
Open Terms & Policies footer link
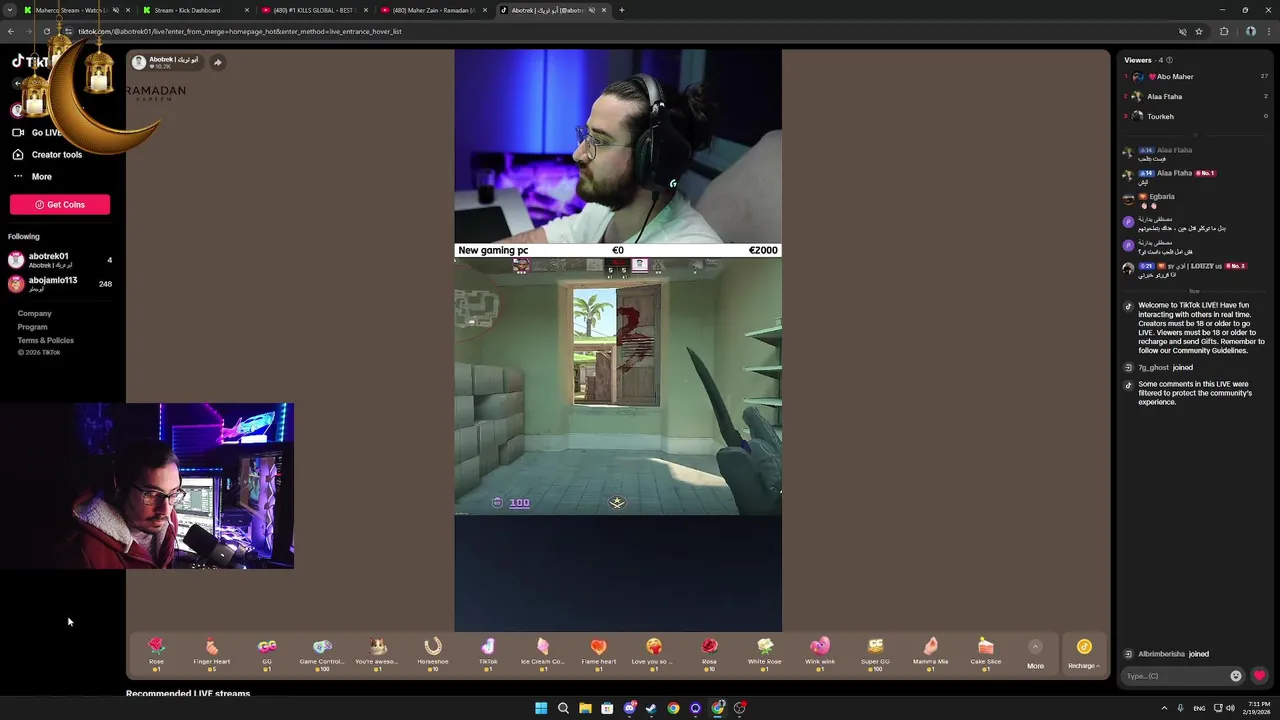click(x=45, y=340)
